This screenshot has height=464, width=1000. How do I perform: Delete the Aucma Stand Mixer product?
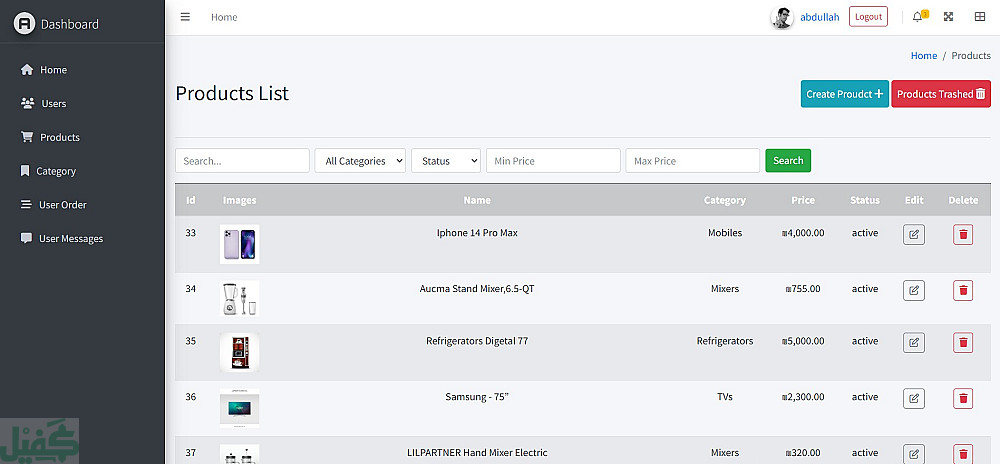point(963,290)
